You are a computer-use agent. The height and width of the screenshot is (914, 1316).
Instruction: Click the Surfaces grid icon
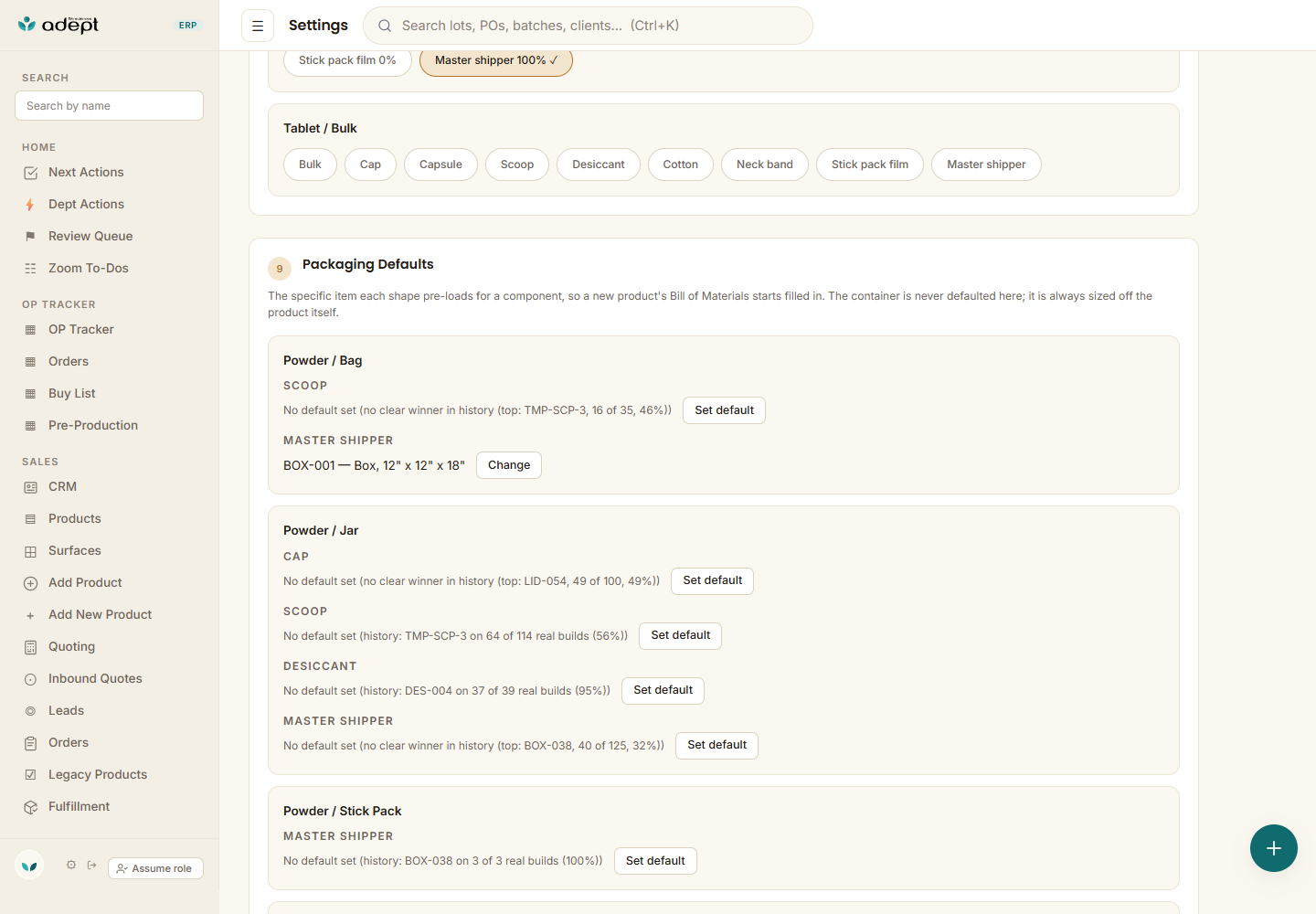(x=30, y=551)
